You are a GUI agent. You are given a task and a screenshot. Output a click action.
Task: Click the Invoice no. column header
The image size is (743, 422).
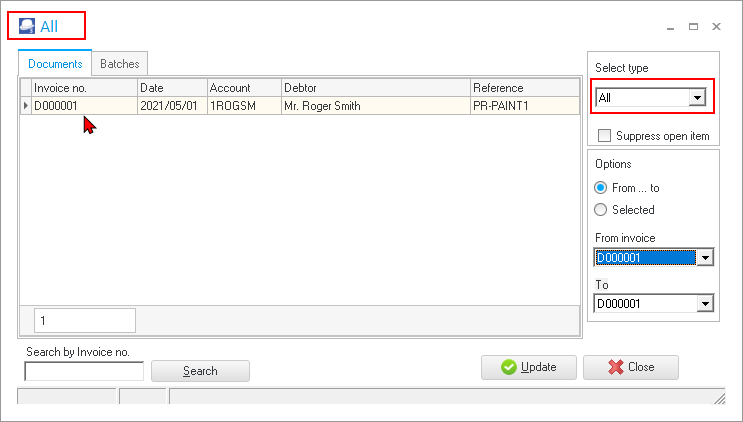pyautogui.click(x=84, y=88)
